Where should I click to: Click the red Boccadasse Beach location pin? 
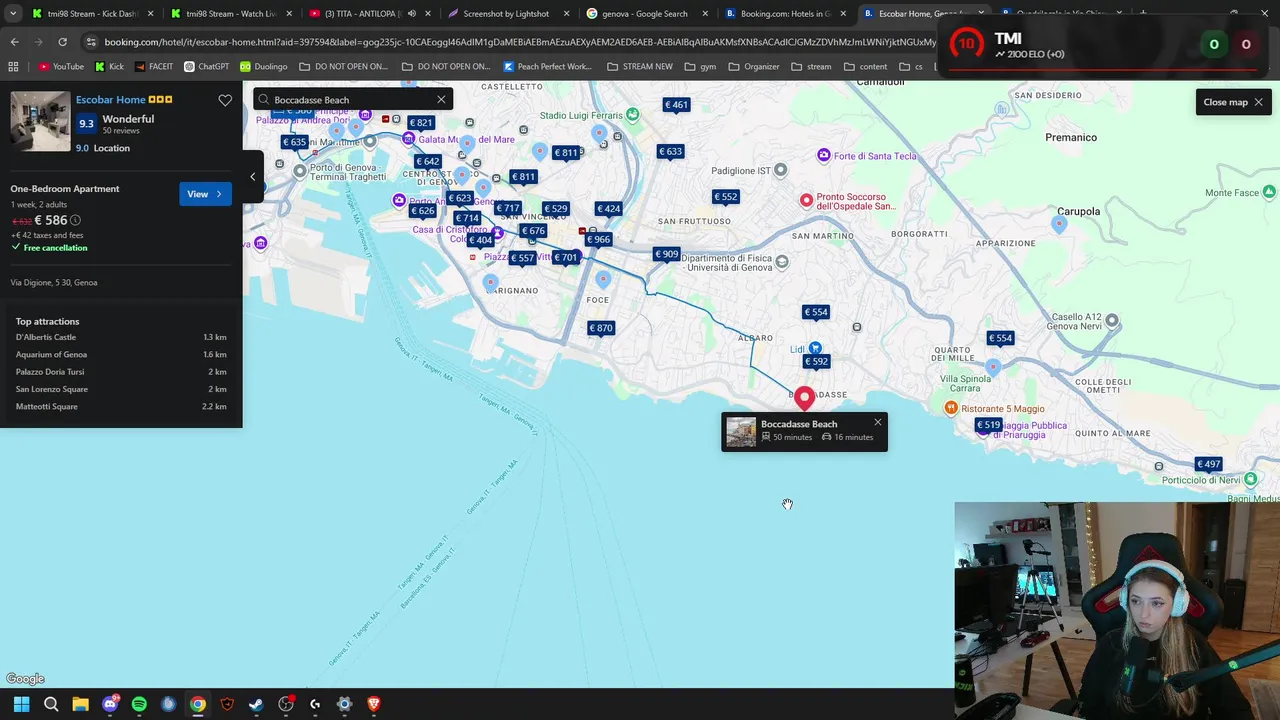click(x=805, y=399)
